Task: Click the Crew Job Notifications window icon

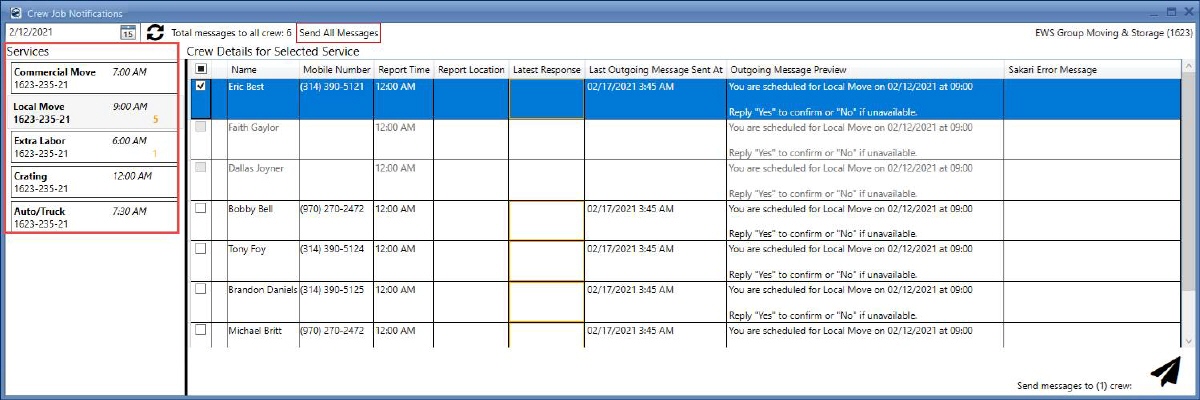Action: click(14, 13)
